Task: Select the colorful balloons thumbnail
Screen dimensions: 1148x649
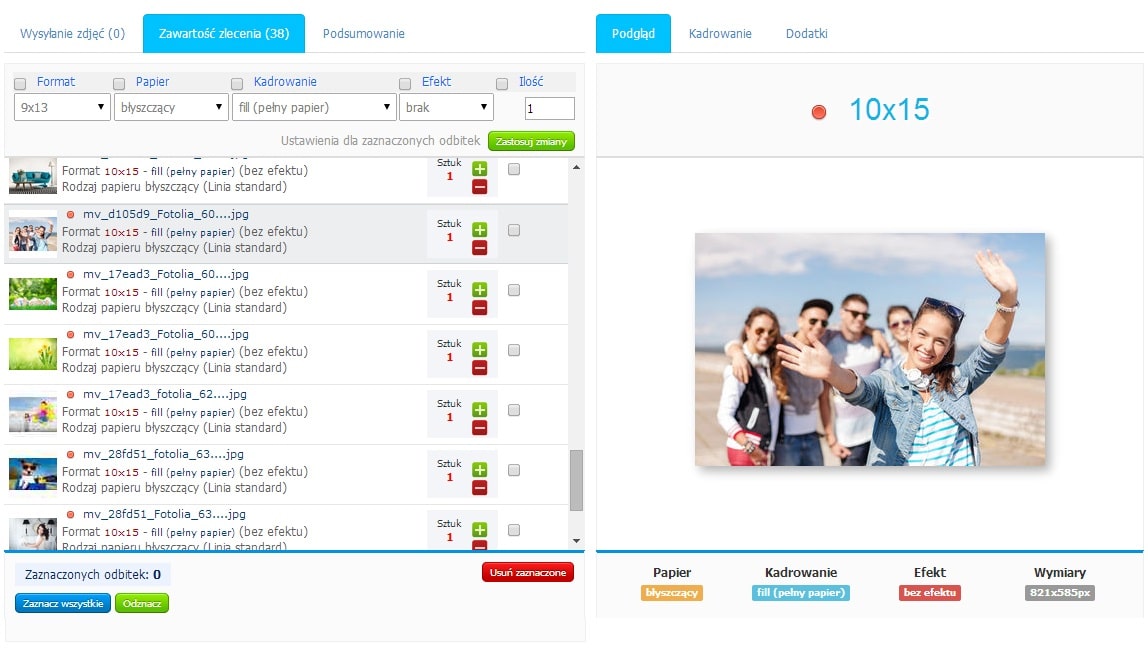Action: tap(32, 414)
